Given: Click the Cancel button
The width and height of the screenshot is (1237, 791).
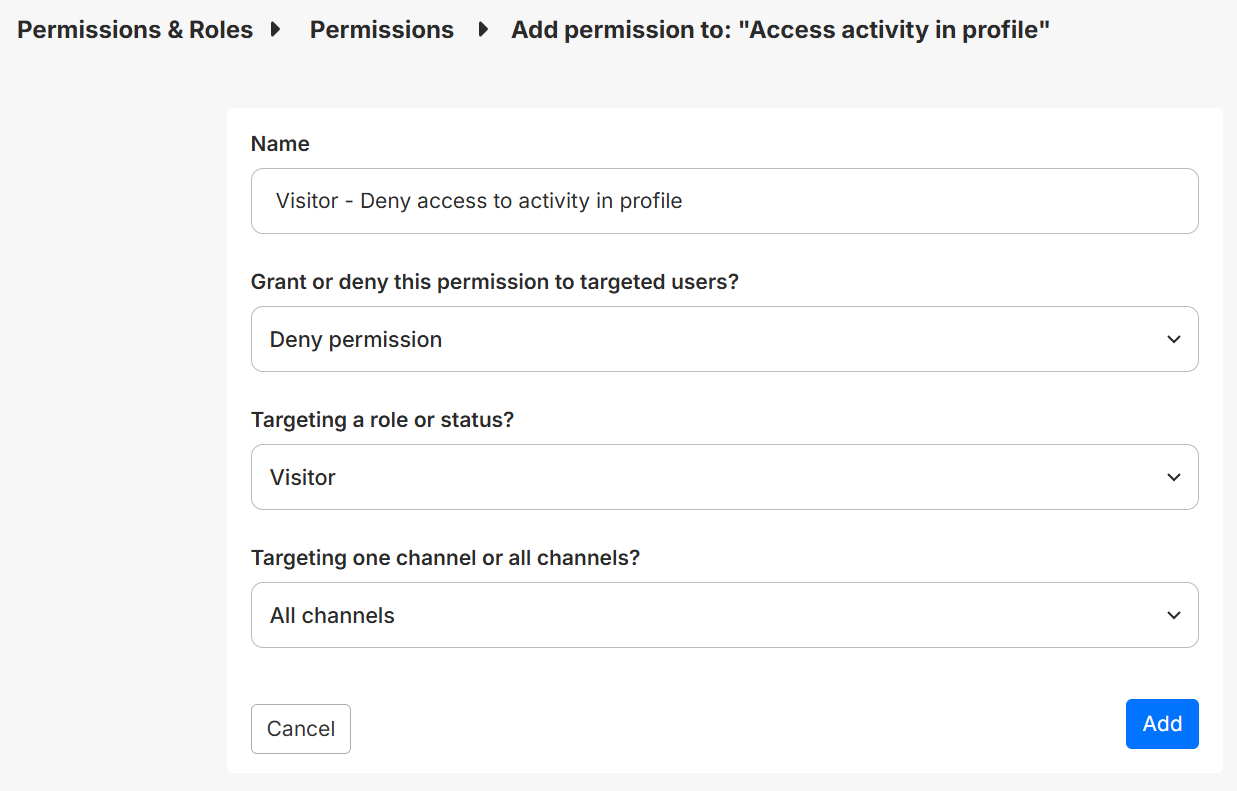Looking at the screenshot, I should click(x=300, y=729).
